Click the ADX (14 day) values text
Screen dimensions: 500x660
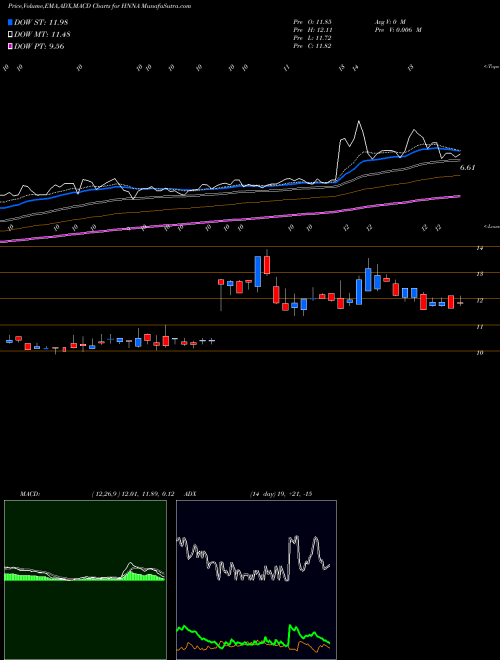pyautogui.click(x=281, y=494)
